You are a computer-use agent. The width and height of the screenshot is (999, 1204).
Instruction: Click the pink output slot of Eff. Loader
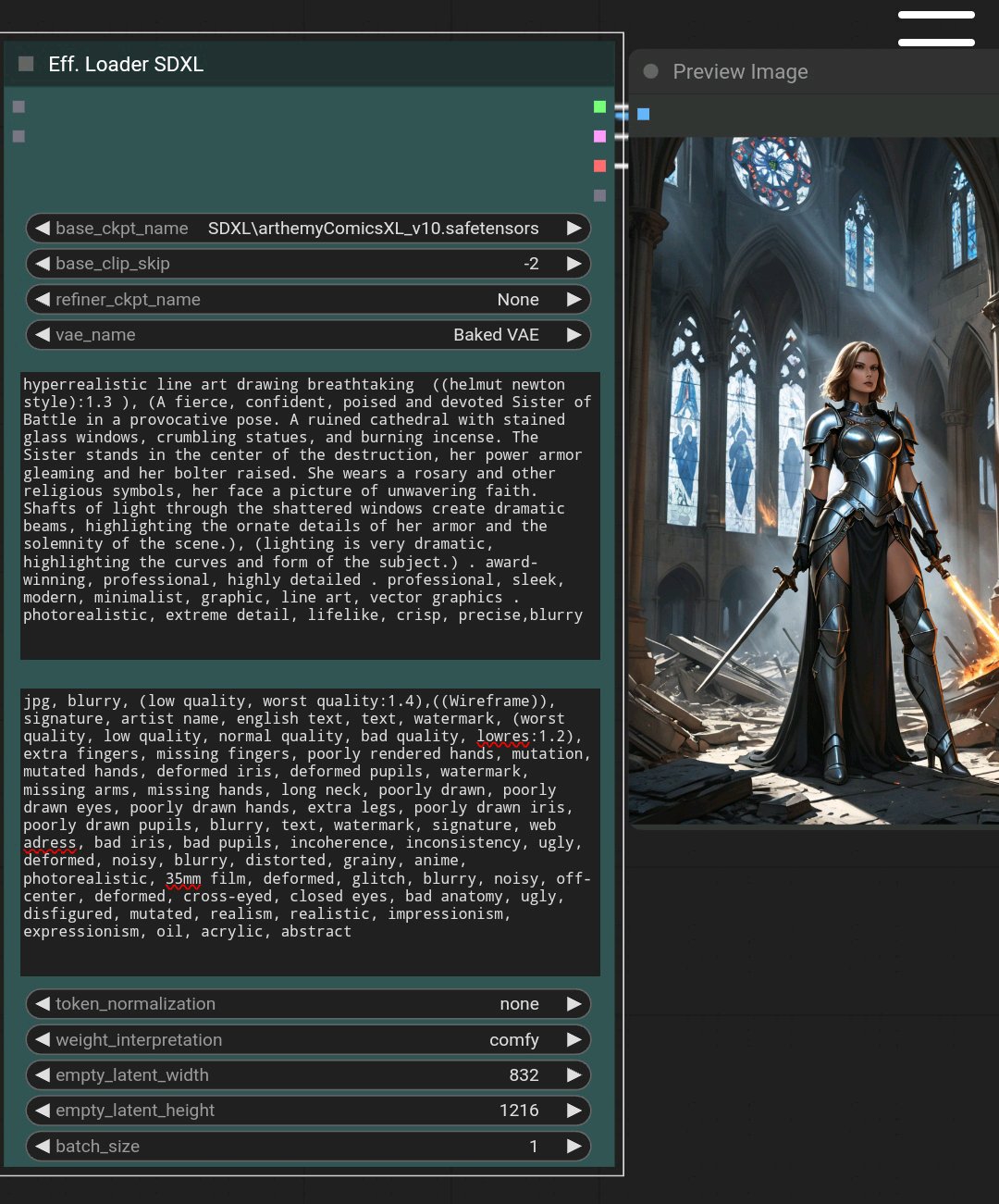click(599, 136)
